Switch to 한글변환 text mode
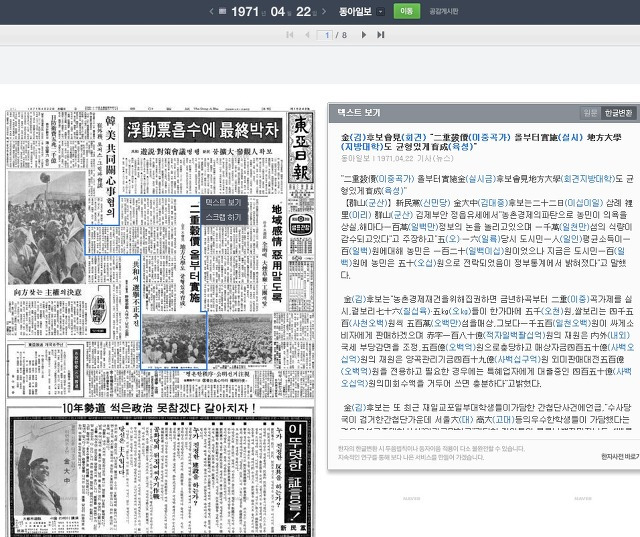640x537 pixels. [618, 113]
